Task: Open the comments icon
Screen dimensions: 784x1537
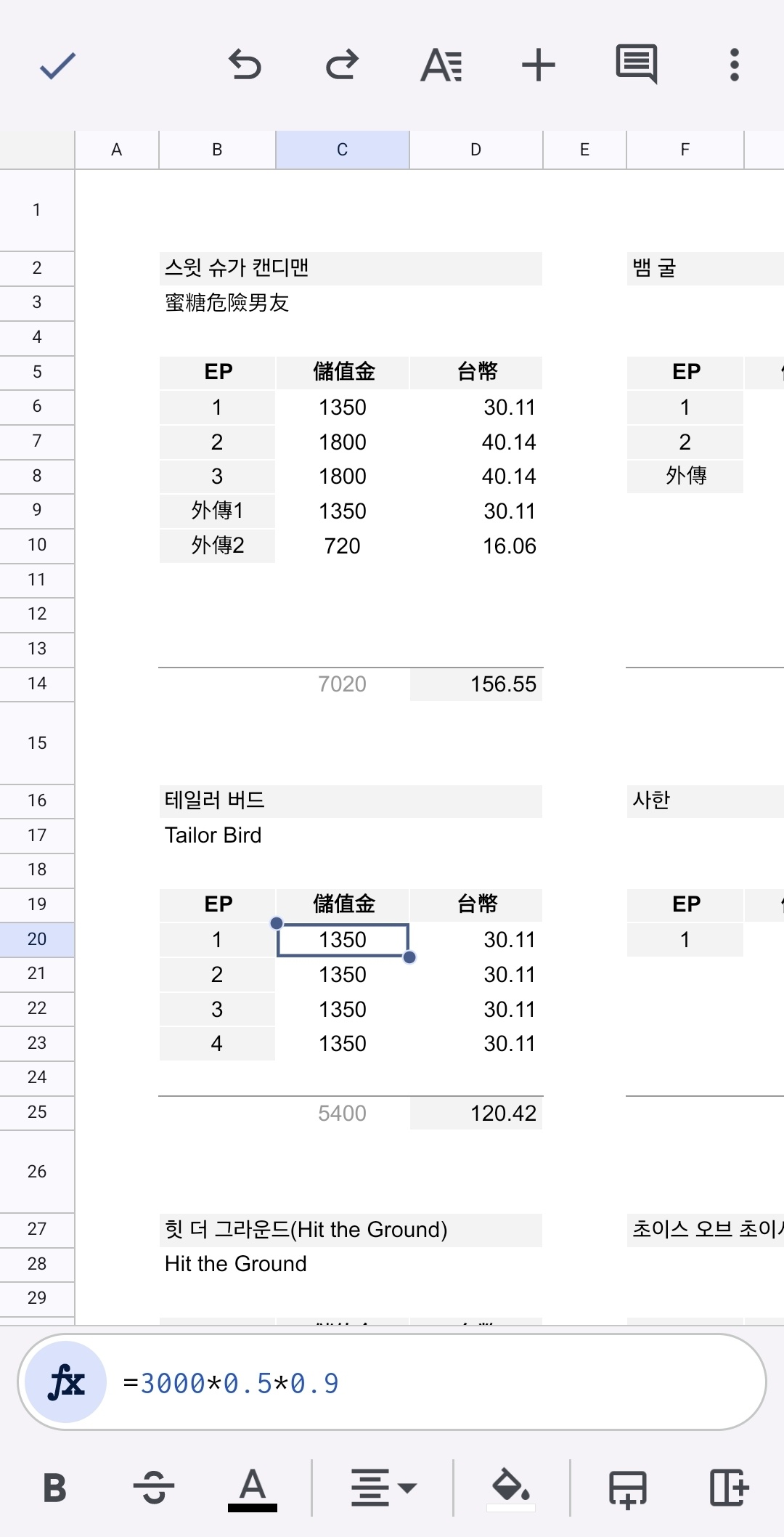Action: tap(637, 64)
